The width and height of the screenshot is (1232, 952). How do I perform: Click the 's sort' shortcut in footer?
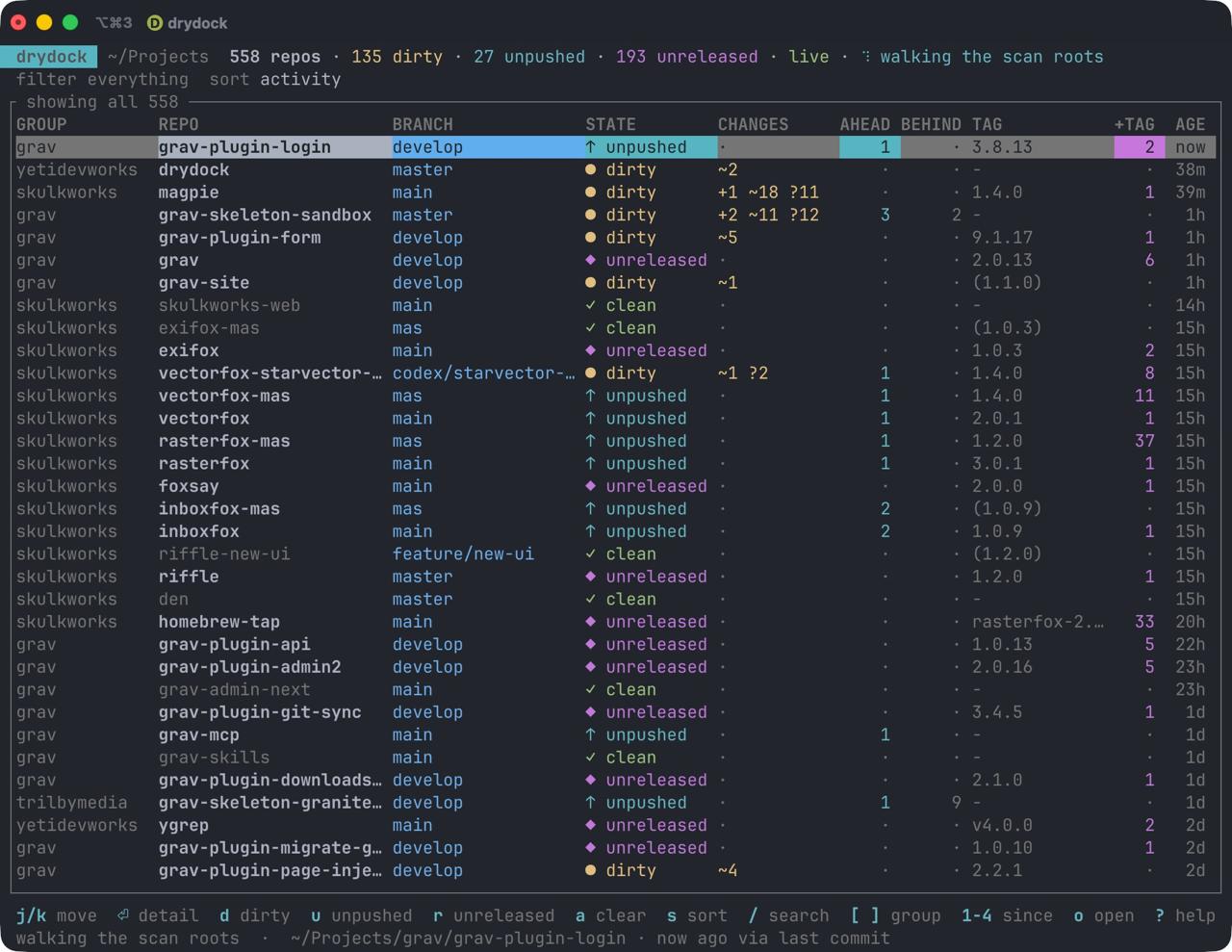coord(697,915)
